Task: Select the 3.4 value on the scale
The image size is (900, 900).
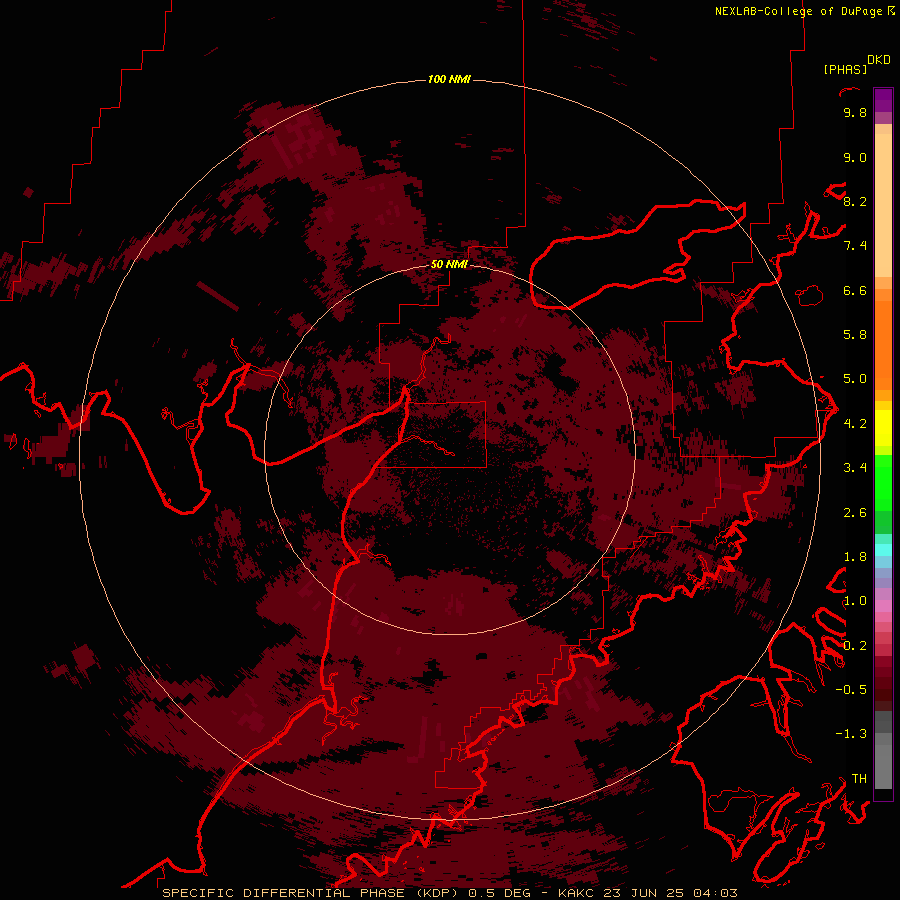Action: 855,468
